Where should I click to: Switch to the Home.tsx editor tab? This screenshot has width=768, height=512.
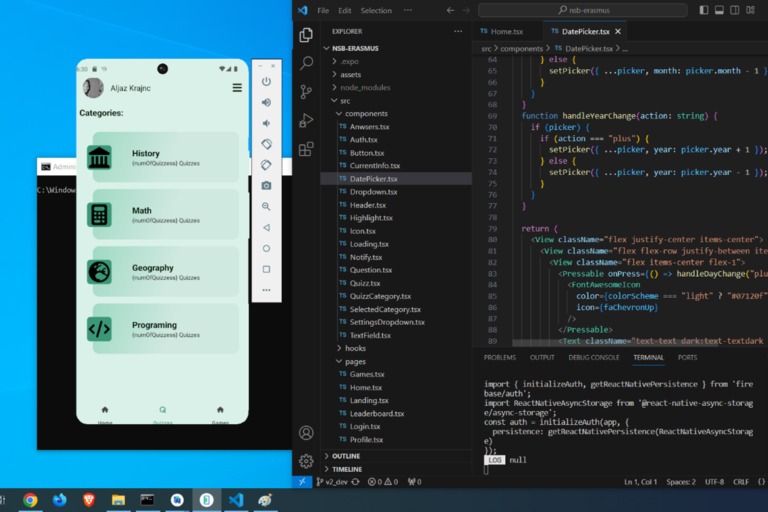507,31
